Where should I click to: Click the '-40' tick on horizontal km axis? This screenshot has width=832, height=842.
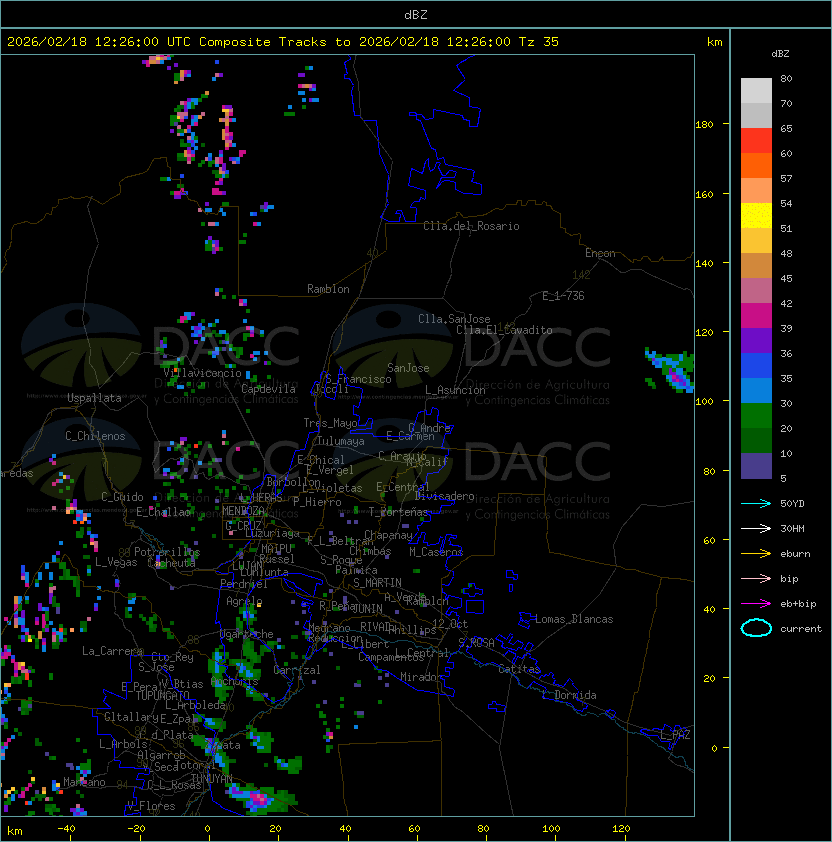click(x=66, y=829)
